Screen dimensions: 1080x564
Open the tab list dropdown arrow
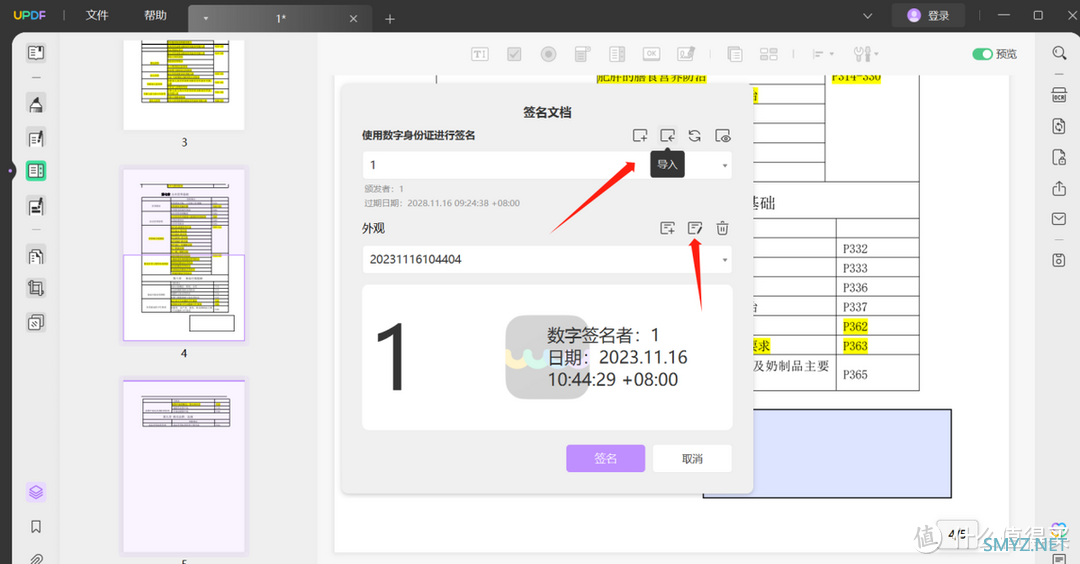point(868,16)
